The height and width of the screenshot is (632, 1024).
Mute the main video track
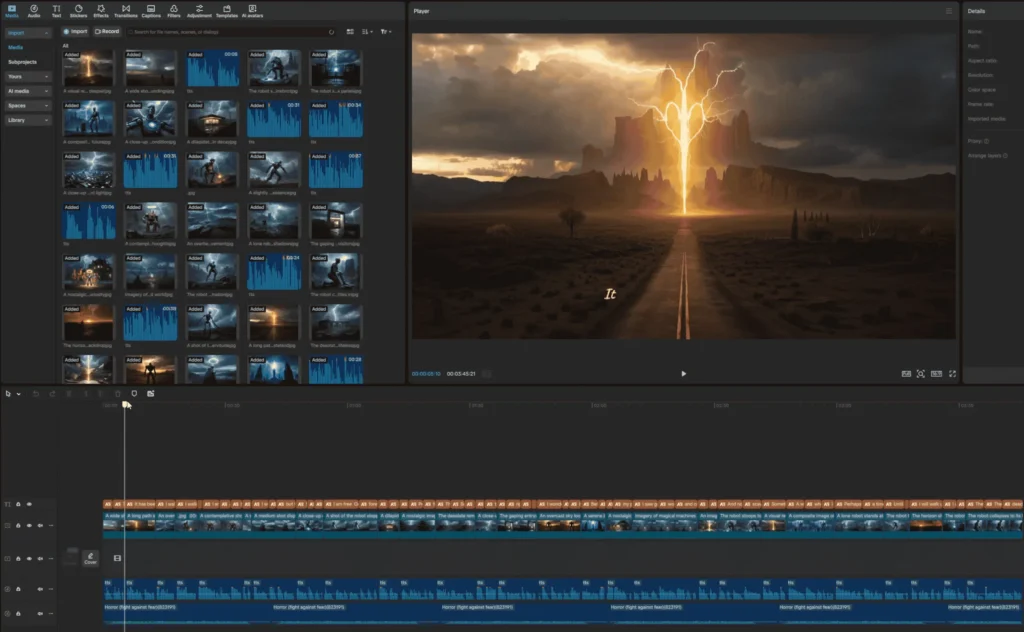tap(40, 526)
